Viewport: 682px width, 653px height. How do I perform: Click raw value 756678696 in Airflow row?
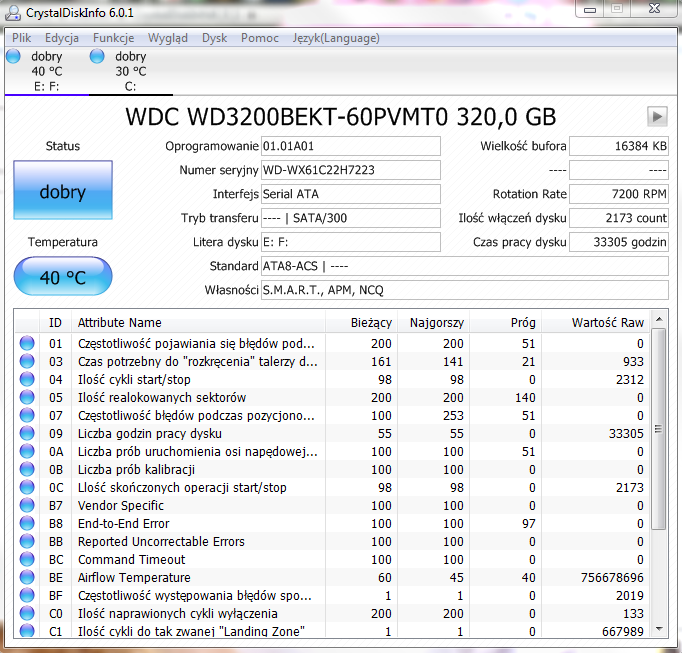point(612,577)
